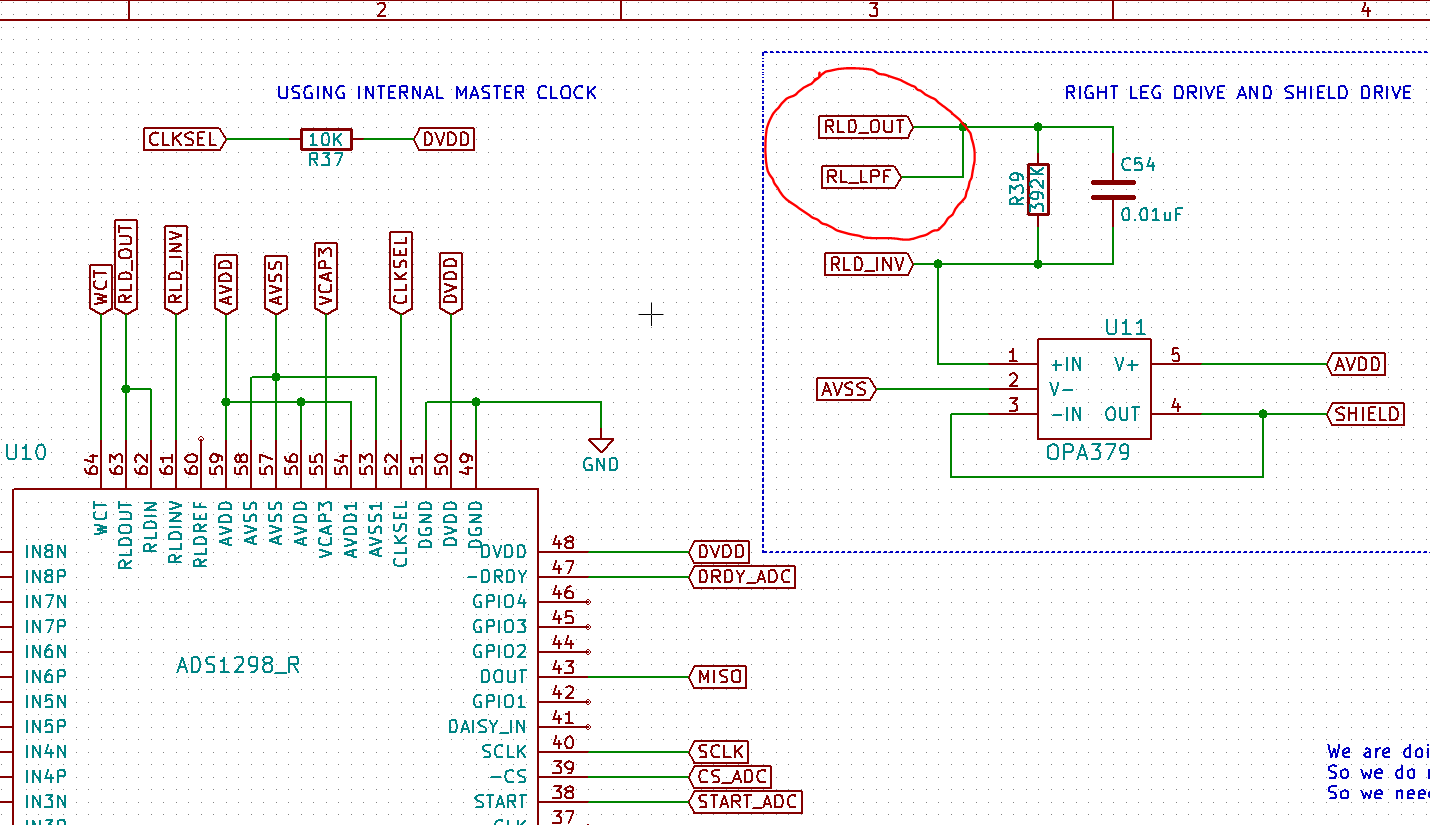Select the 10K resistor R37 symbol
Viewport: 1430px width, 825px height.
[325, 139]
